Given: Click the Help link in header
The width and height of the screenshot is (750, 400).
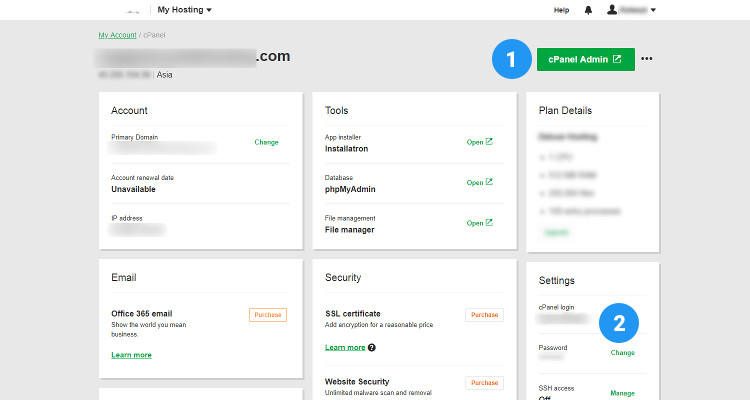Looking at the screenshot, I should (561, 10).
